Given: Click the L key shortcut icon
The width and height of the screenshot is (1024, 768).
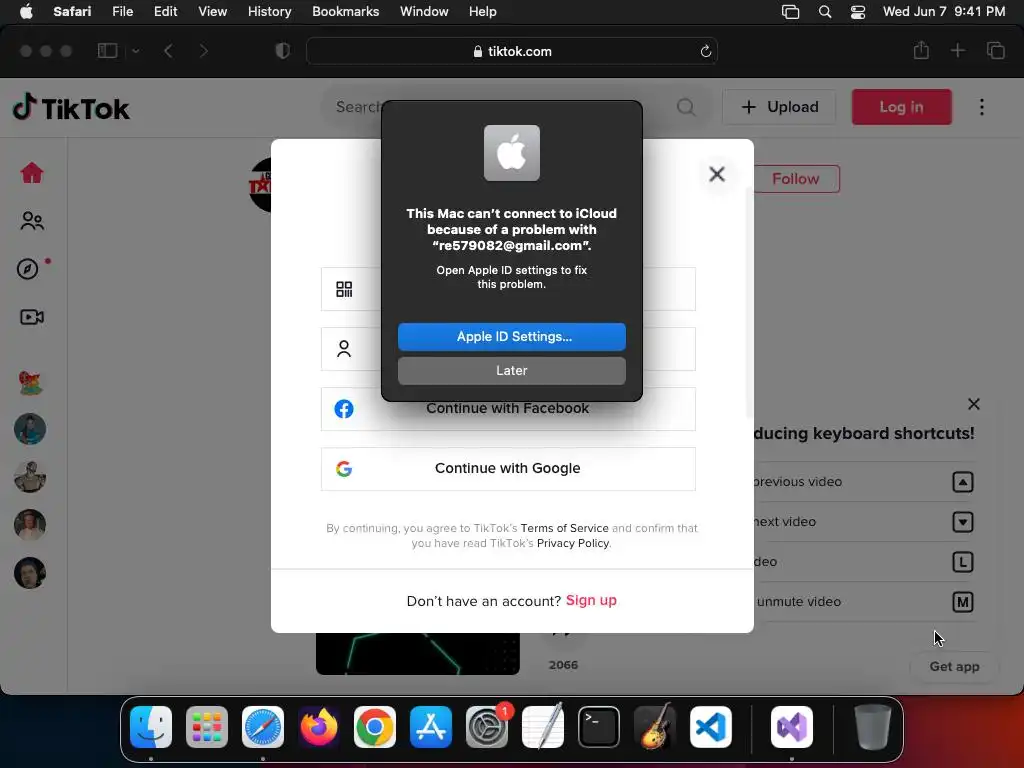Looking at the screenshot, I should click(x=963, y=562).
